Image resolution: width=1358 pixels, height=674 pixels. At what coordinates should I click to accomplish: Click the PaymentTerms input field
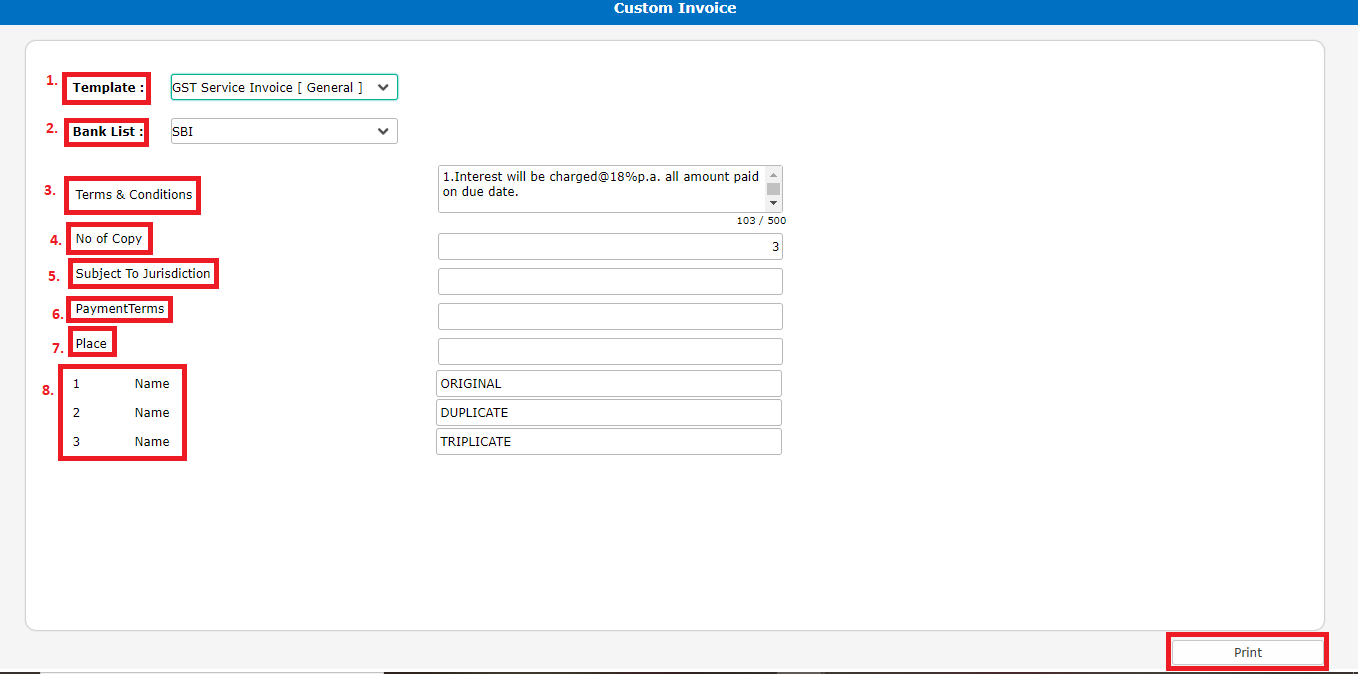pyautogui.click(x=610, y=316)
